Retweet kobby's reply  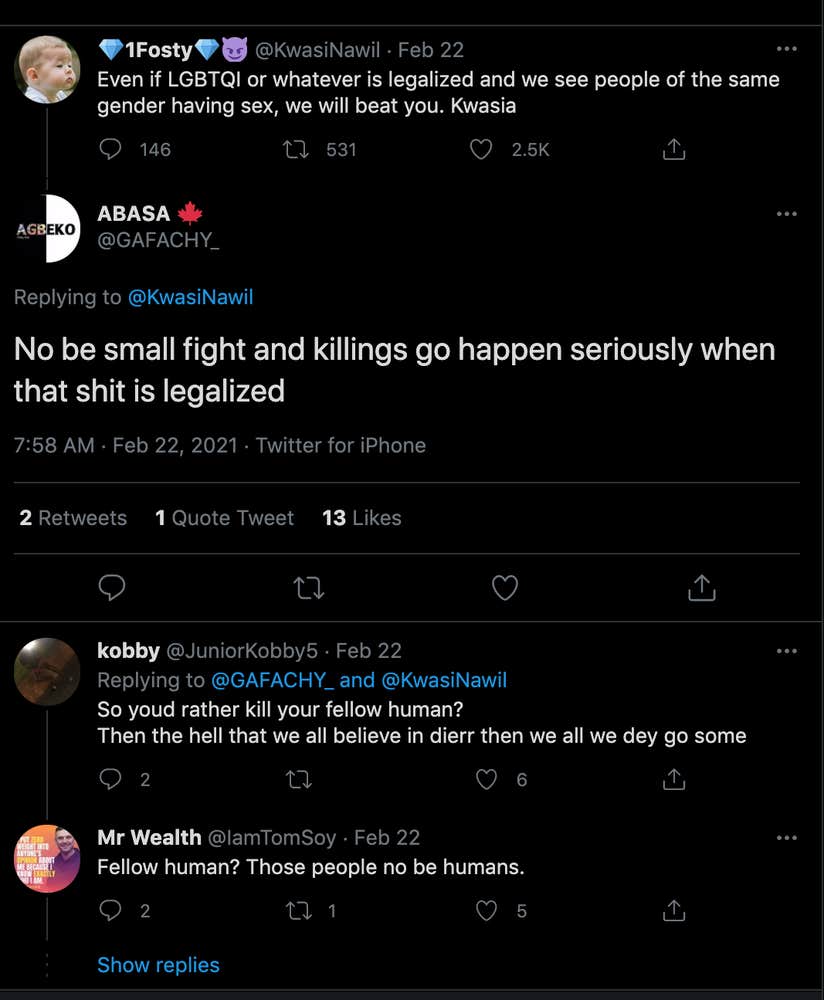point(298,779)
